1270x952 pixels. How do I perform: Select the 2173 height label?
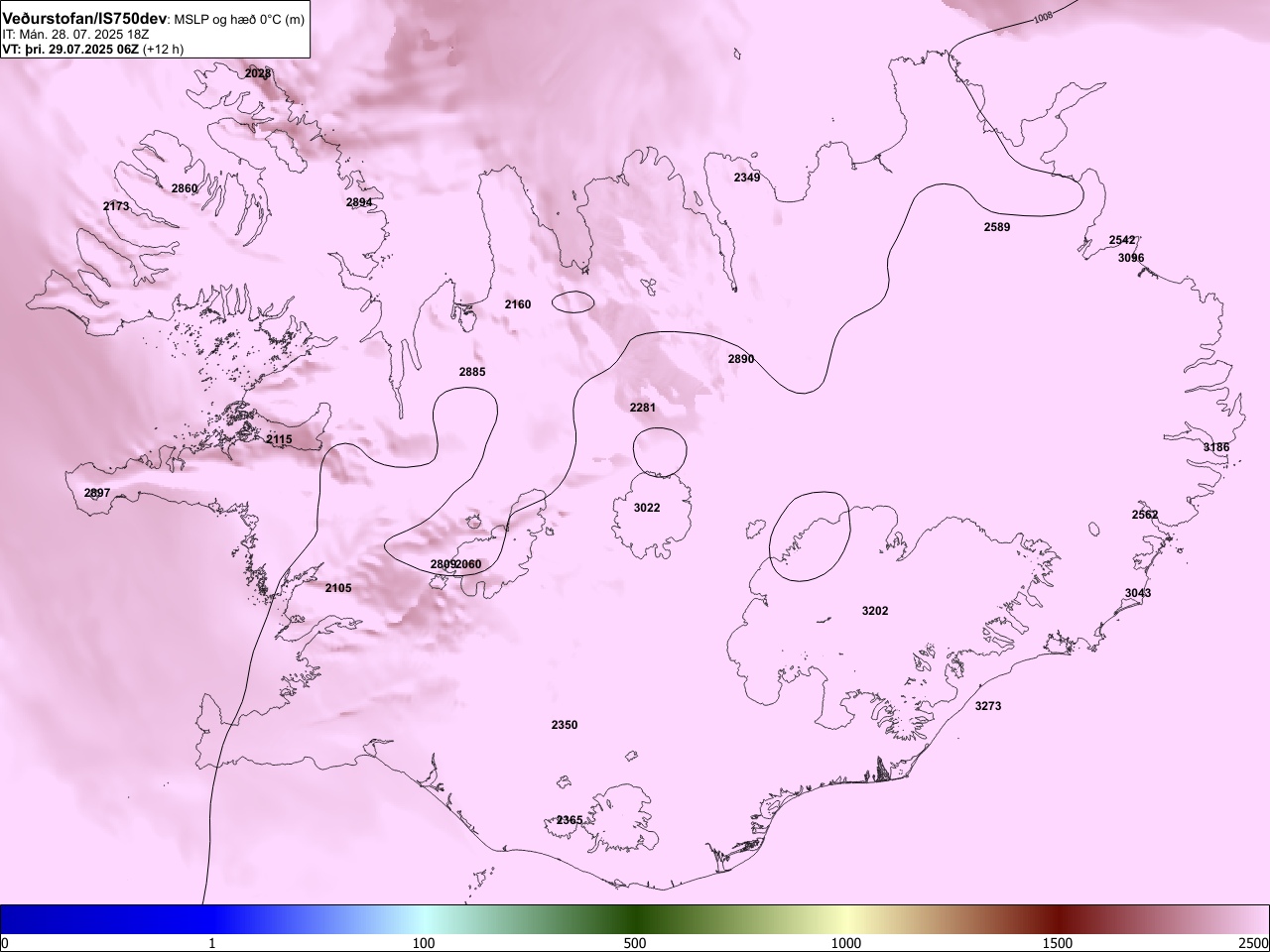[x=116, y=206]
